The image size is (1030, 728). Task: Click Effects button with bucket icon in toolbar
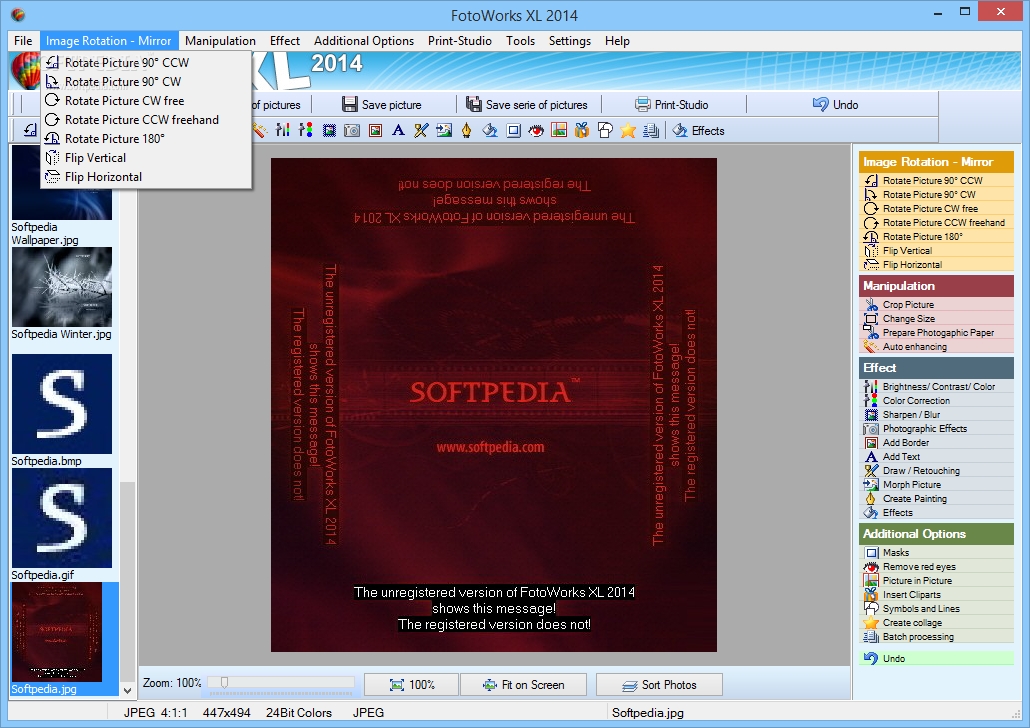[698, 131]
